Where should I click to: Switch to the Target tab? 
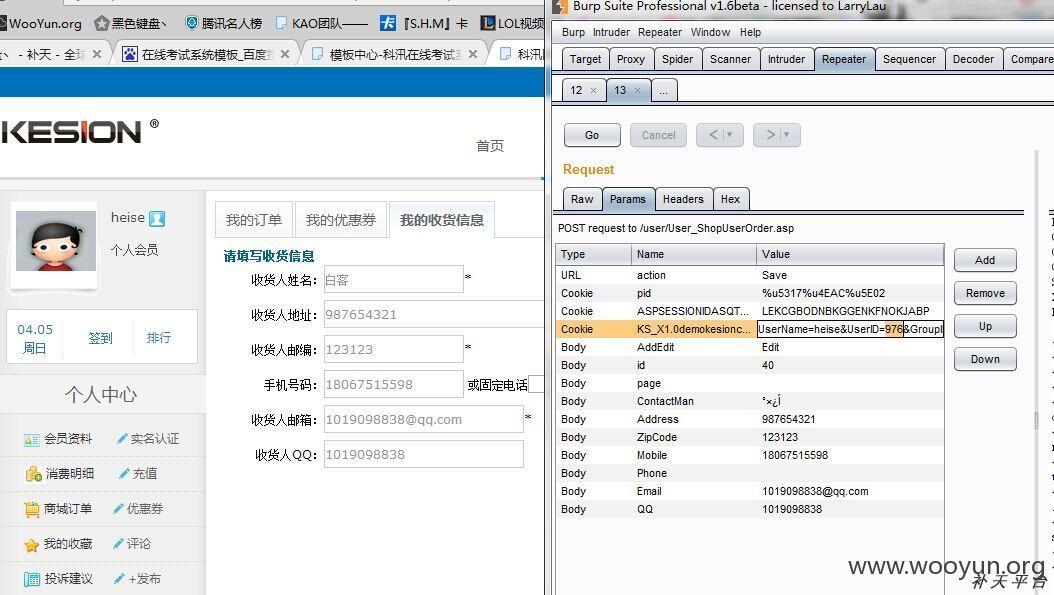pyautogui.click(x=585, y=59)
